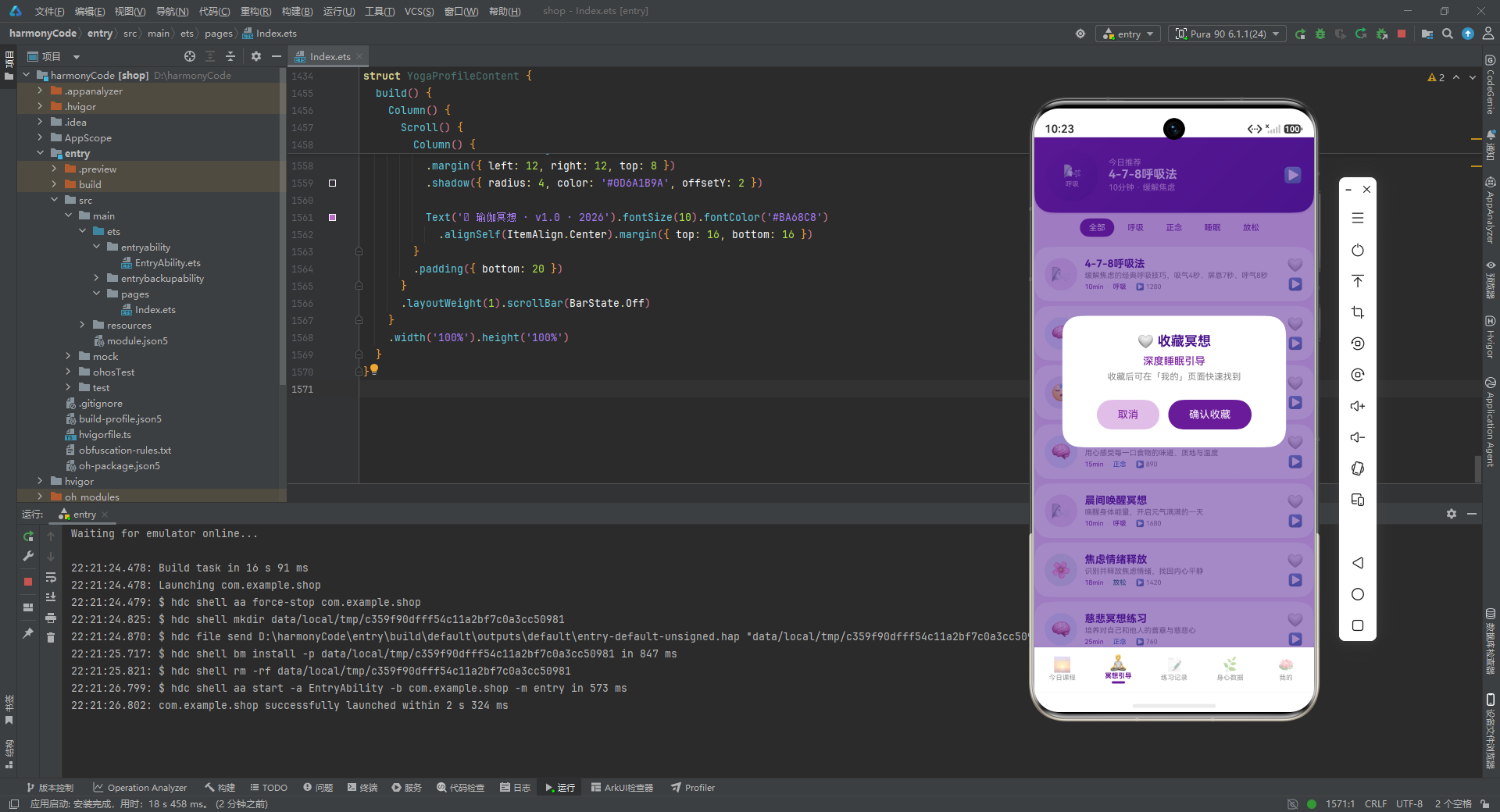This screenshot has width=1500, height=812.
Task: Start debugging with the green bug icon
Action: [x=1320, y=34]
